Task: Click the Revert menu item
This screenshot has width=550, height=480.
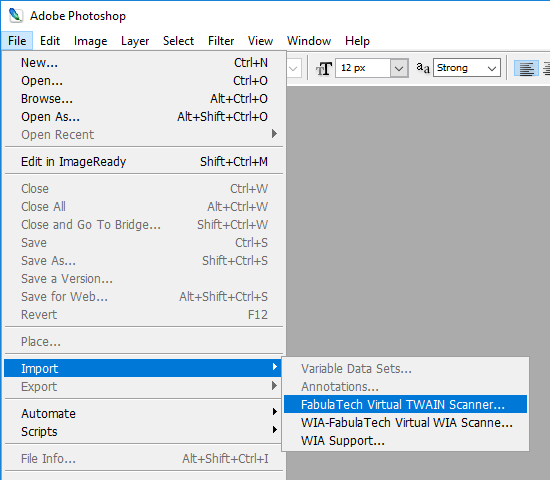Action: (143, 315)
